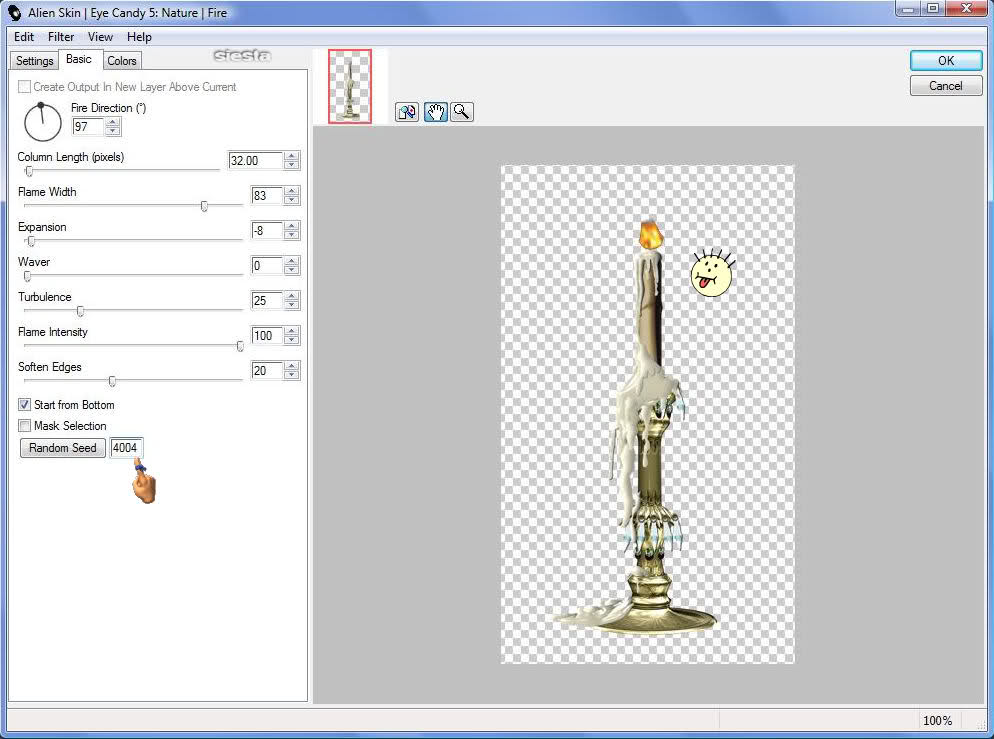Toggle Create Output In New Layer checkbox
The width and height of the screenshot is (994, 739).
[25, 87]
